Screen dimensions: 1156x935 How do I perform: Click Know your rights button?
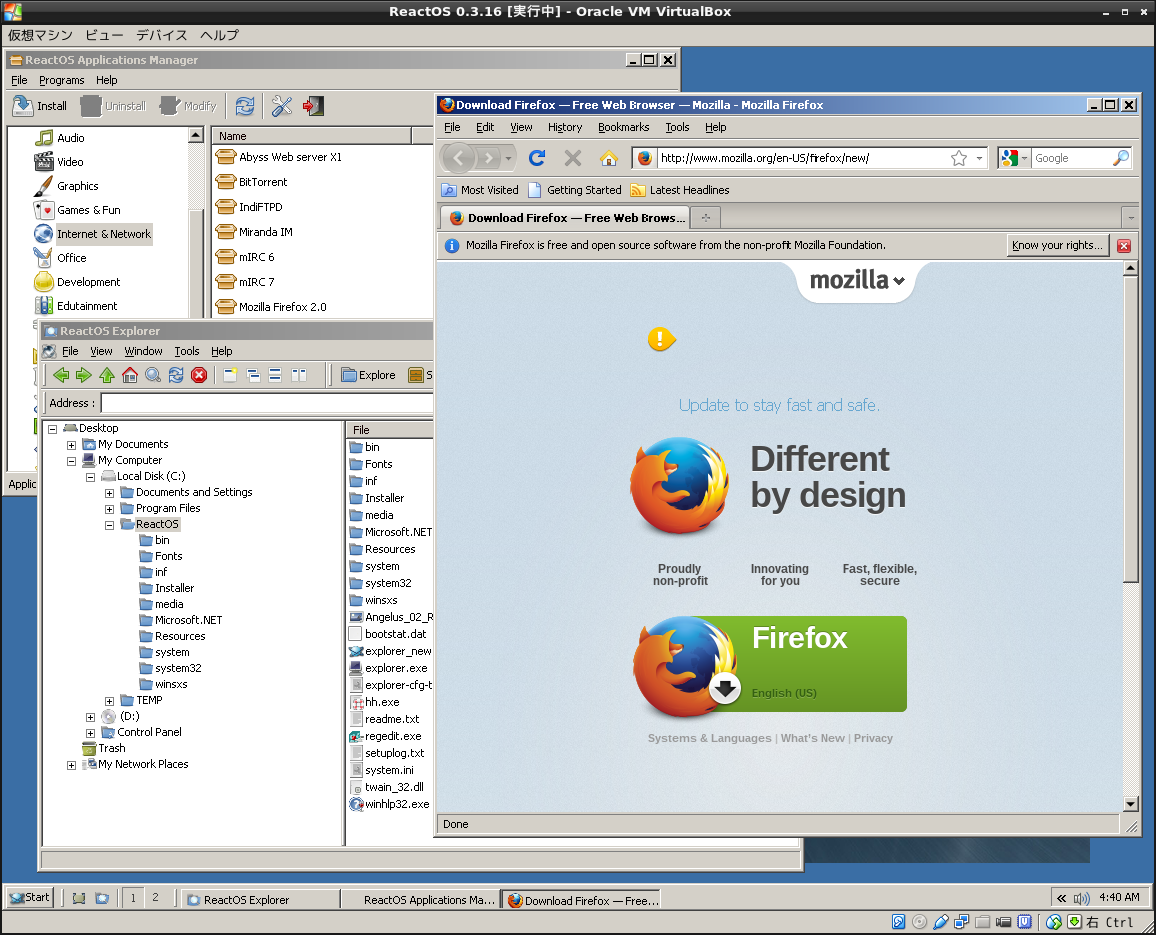coord(1057,246)
